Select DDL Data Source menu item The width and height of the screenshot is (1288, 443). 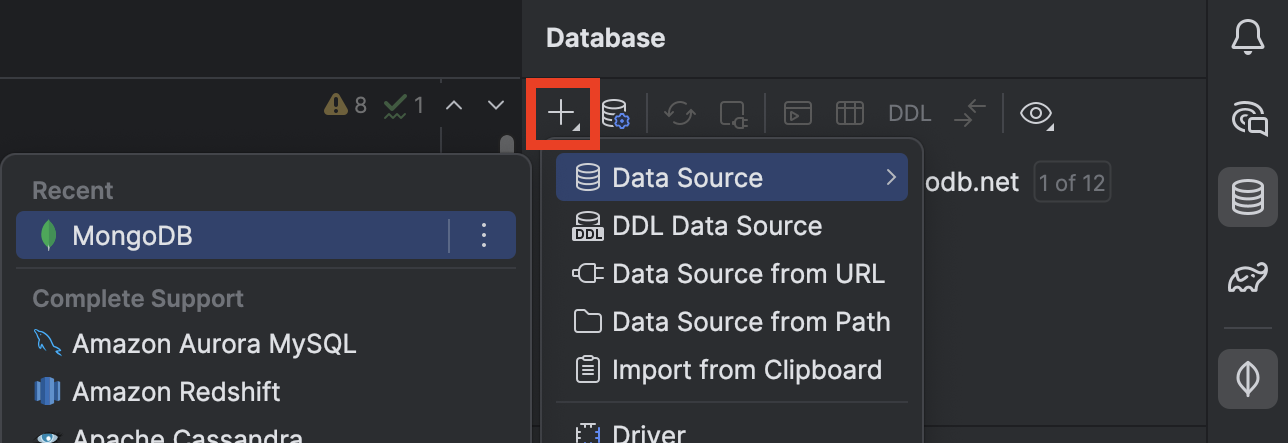pos(732,226)
